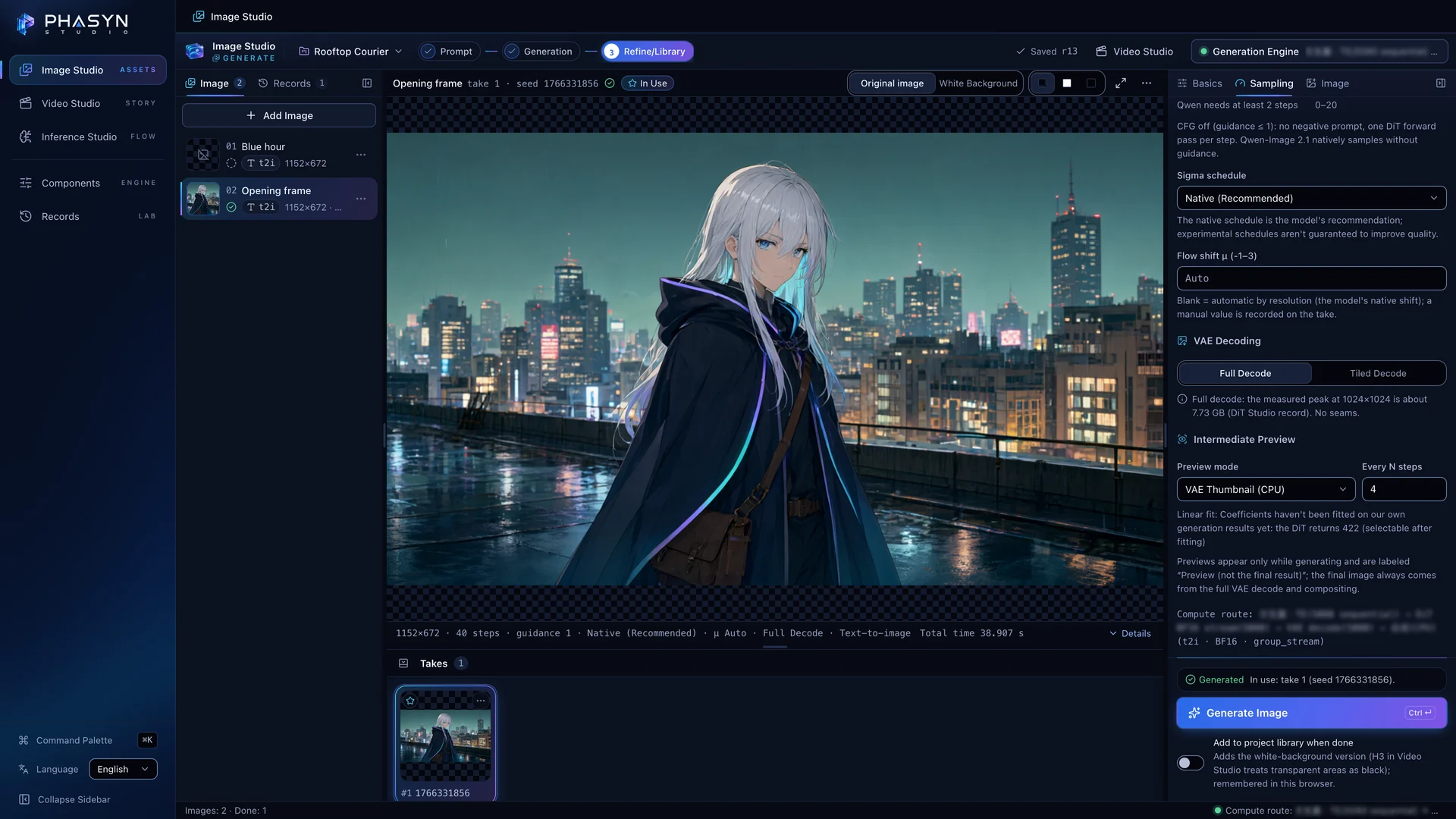Open the Generation Engine selector
Screen dimensions: 1456x819
(x=1319, y=52)
